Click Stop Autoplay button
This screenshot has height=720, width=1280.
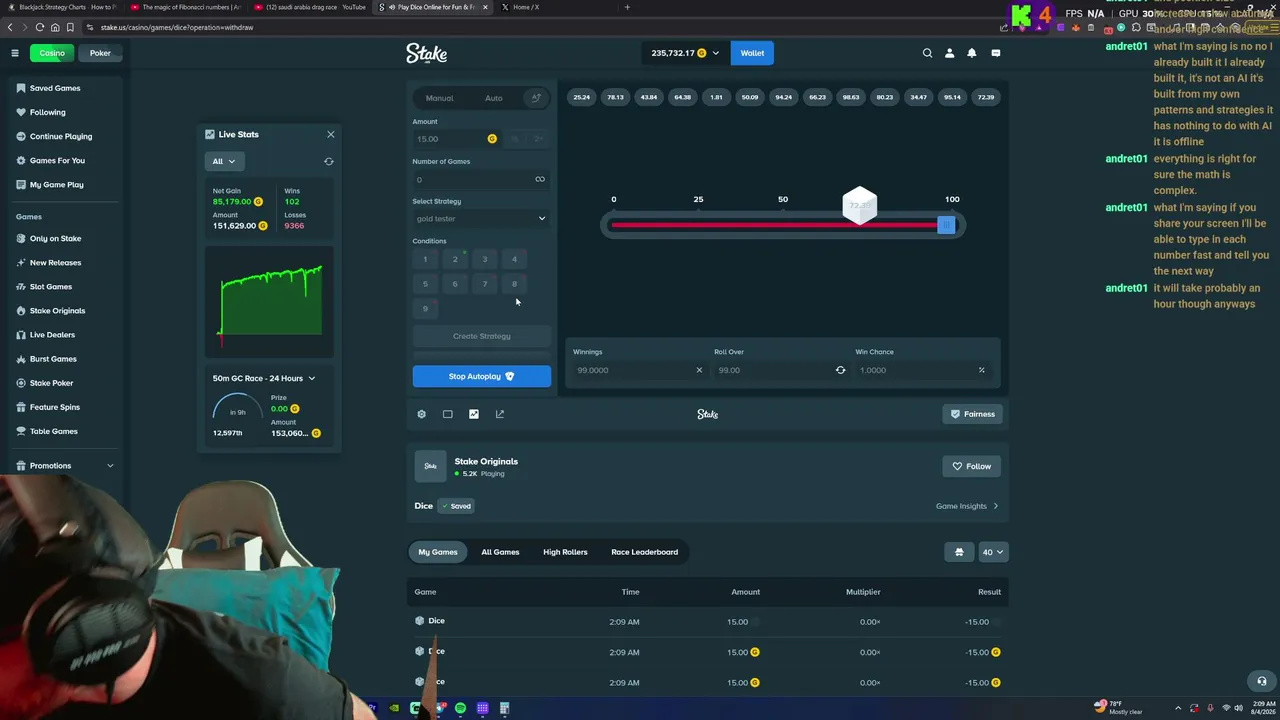(x=481, y=376)
